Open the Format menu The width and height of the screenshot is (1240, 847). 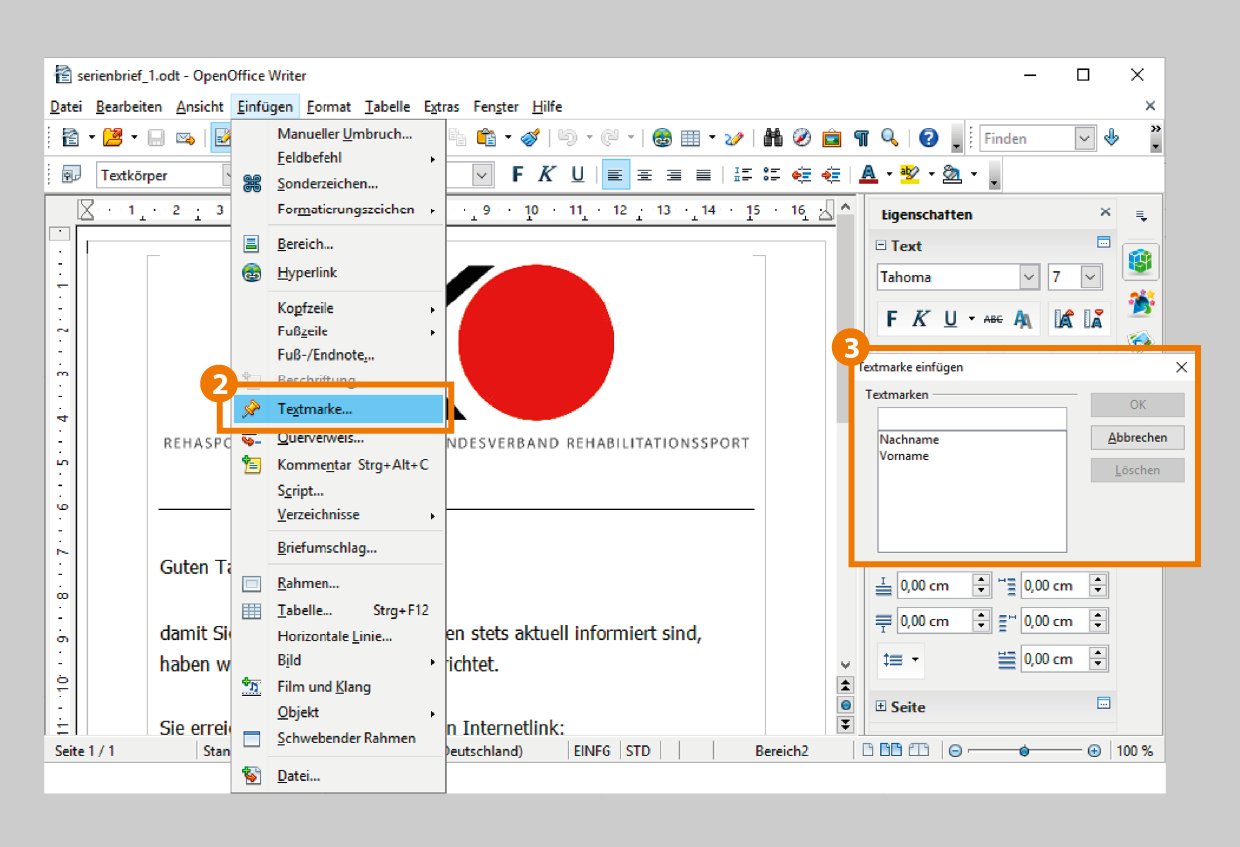[328, 107]
